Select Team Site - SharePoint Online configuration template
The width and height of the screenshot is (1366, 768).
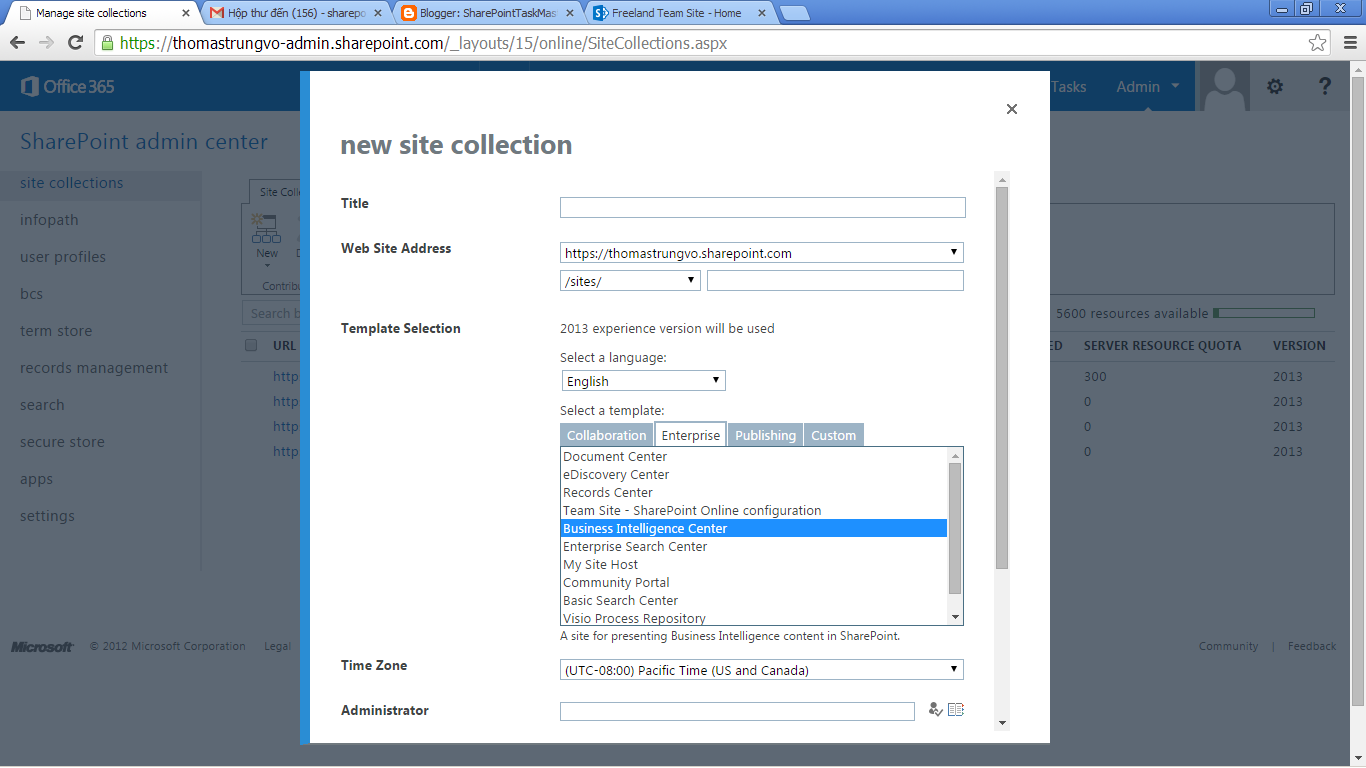[x=754, y=511]
